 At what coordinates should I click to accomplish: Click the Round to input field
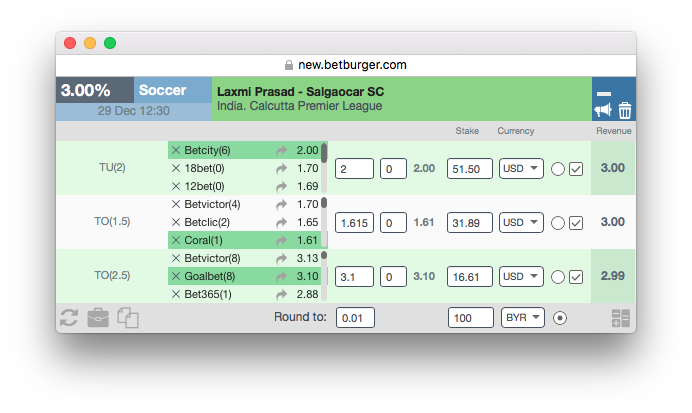[x=355, y=318]
